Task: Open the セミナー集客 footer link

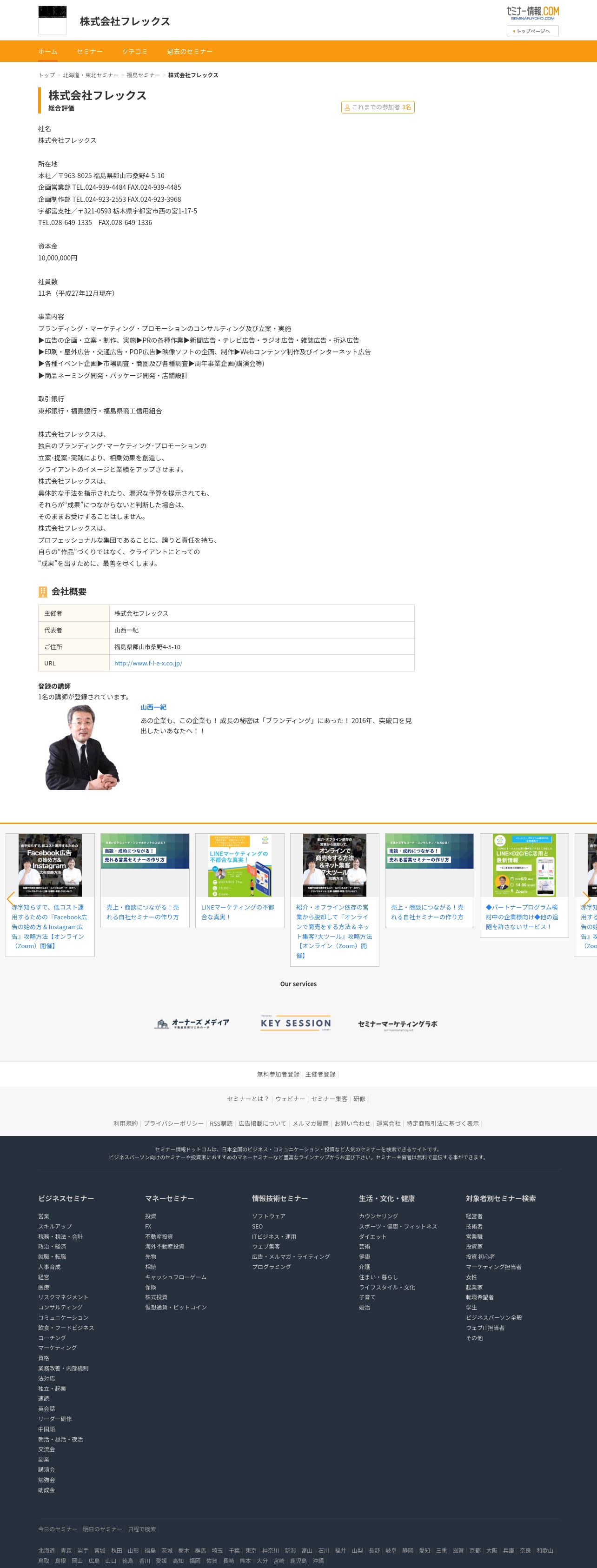Action: (x=329, y=1099)
